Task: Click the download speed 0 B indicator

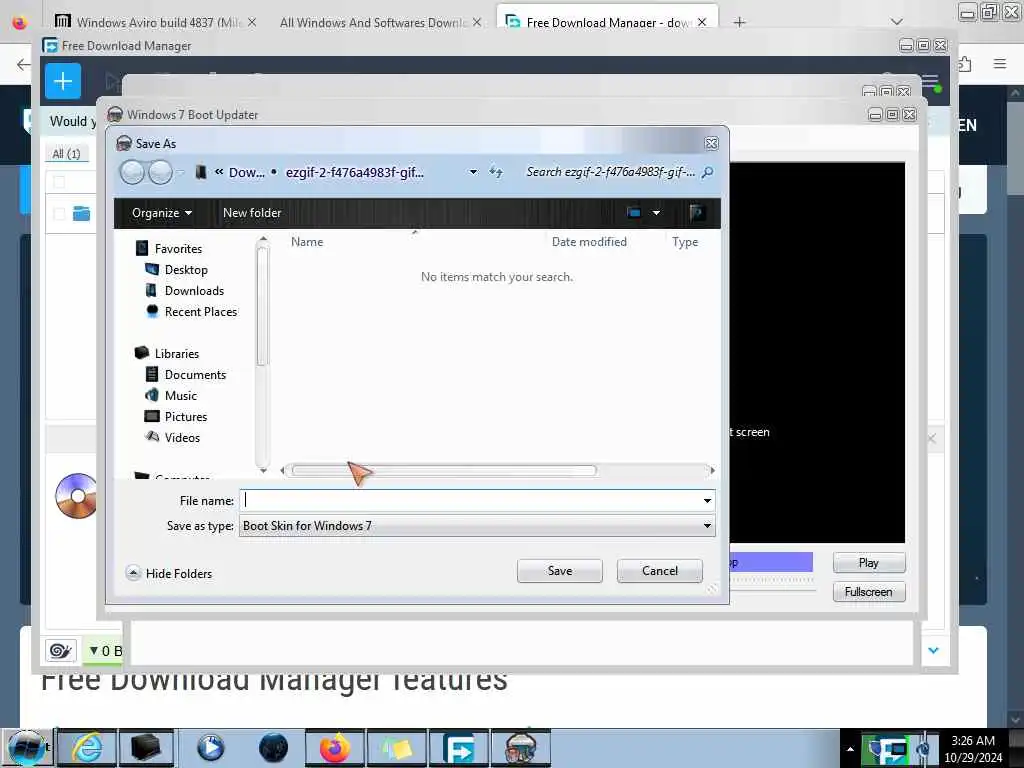Action: tap(104, 650)
